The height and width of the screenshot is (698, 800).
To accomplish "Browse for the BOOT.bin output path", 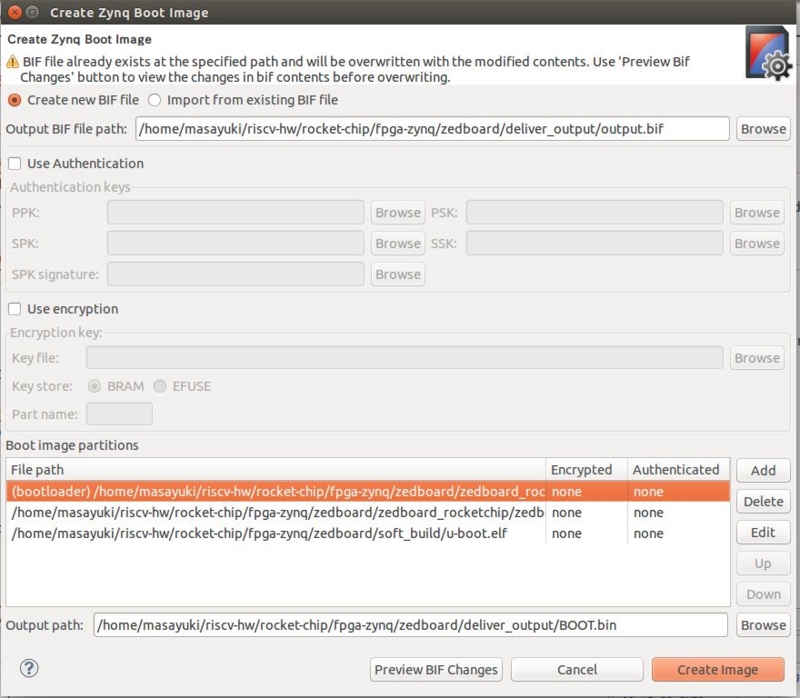I will coord(763,624).
